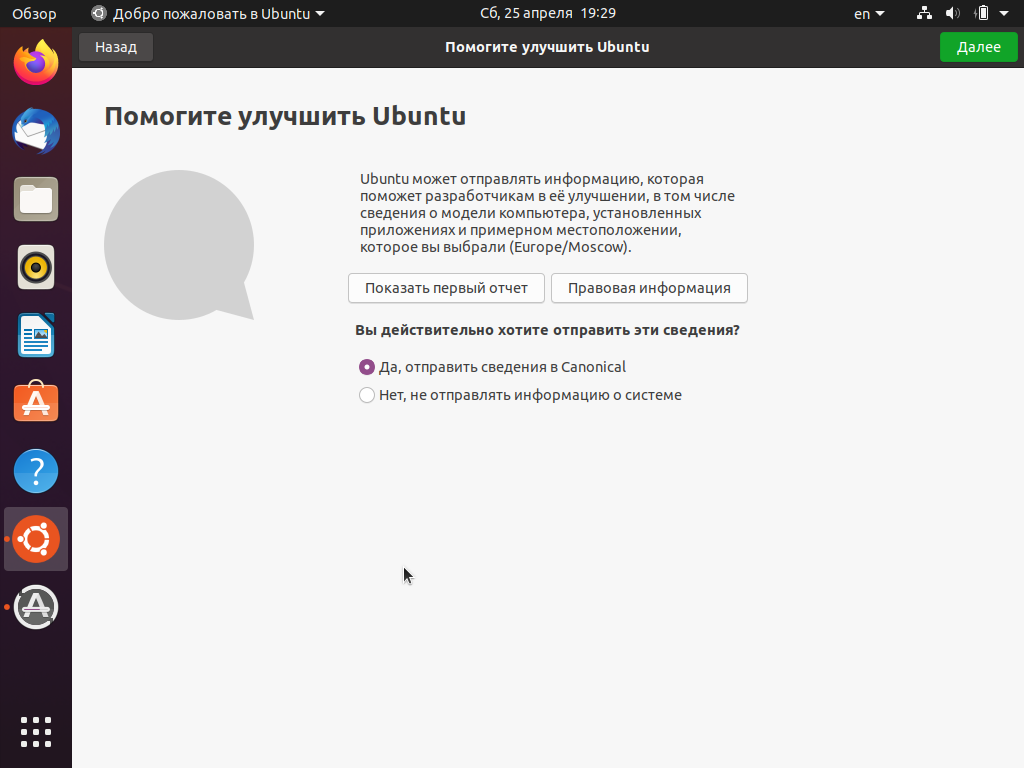Click the Обзор activities button
Image resolution: width=1024 pixels, height=768 pixels.
coord(34,14)
